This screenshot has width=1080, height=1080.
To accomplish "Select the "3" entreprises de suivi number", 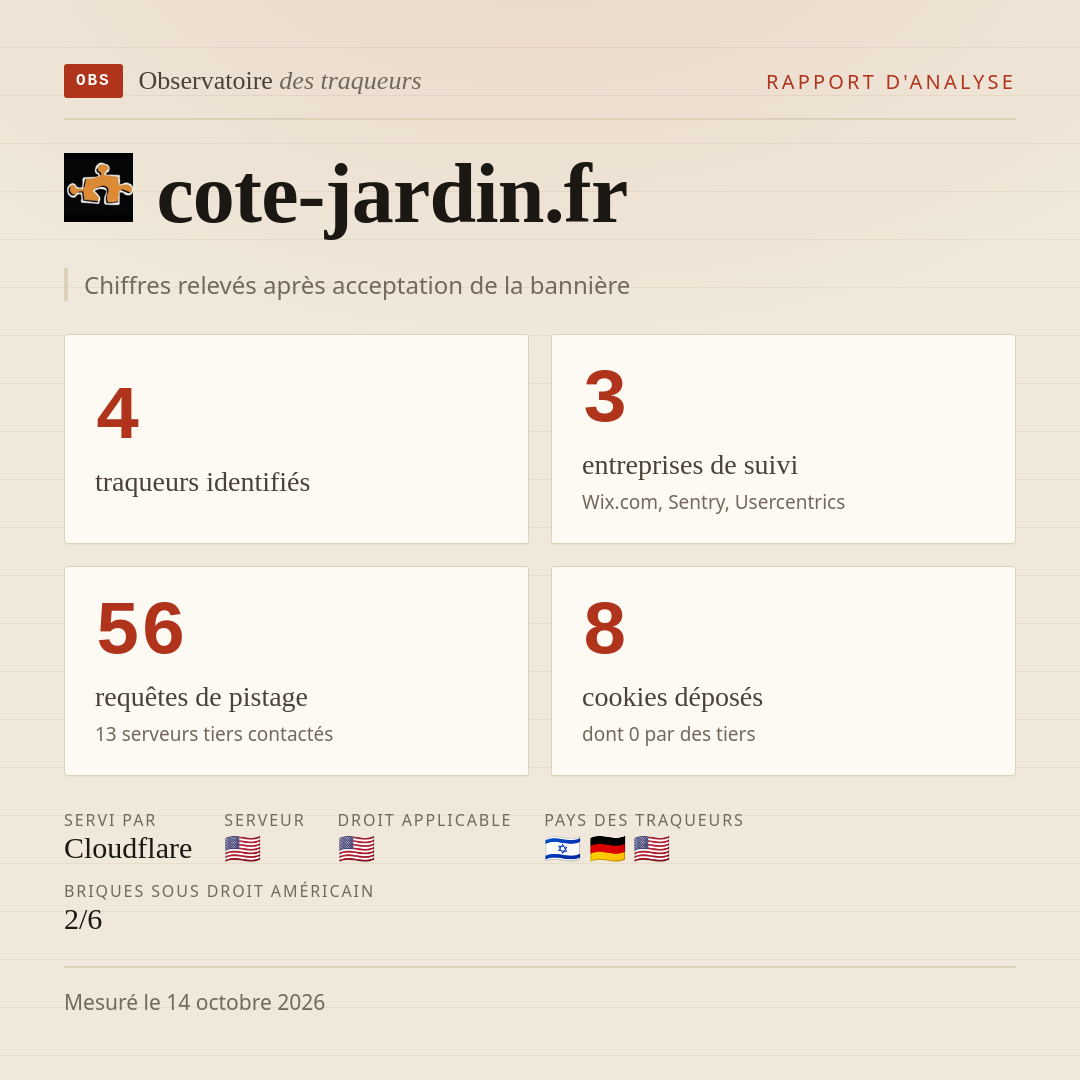I will [605, 397].
